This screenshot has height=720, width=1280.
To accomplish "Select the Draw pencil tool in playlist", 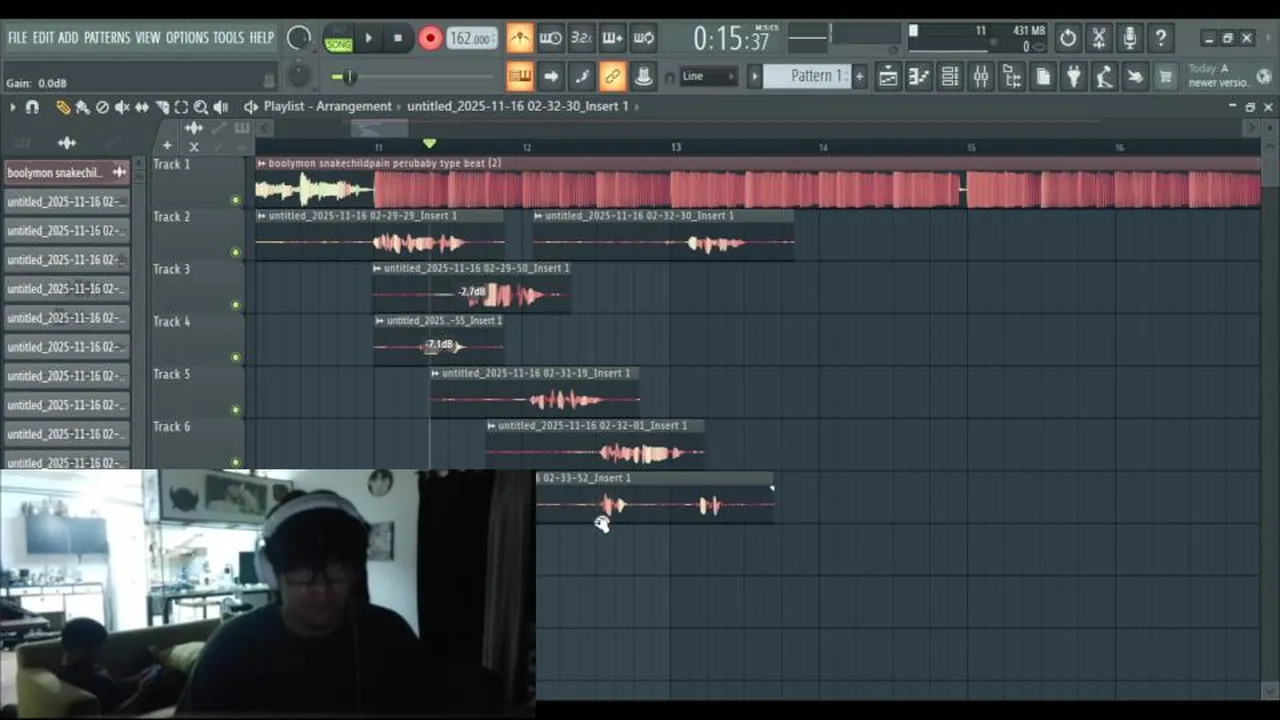I will (x=63, y=107).
